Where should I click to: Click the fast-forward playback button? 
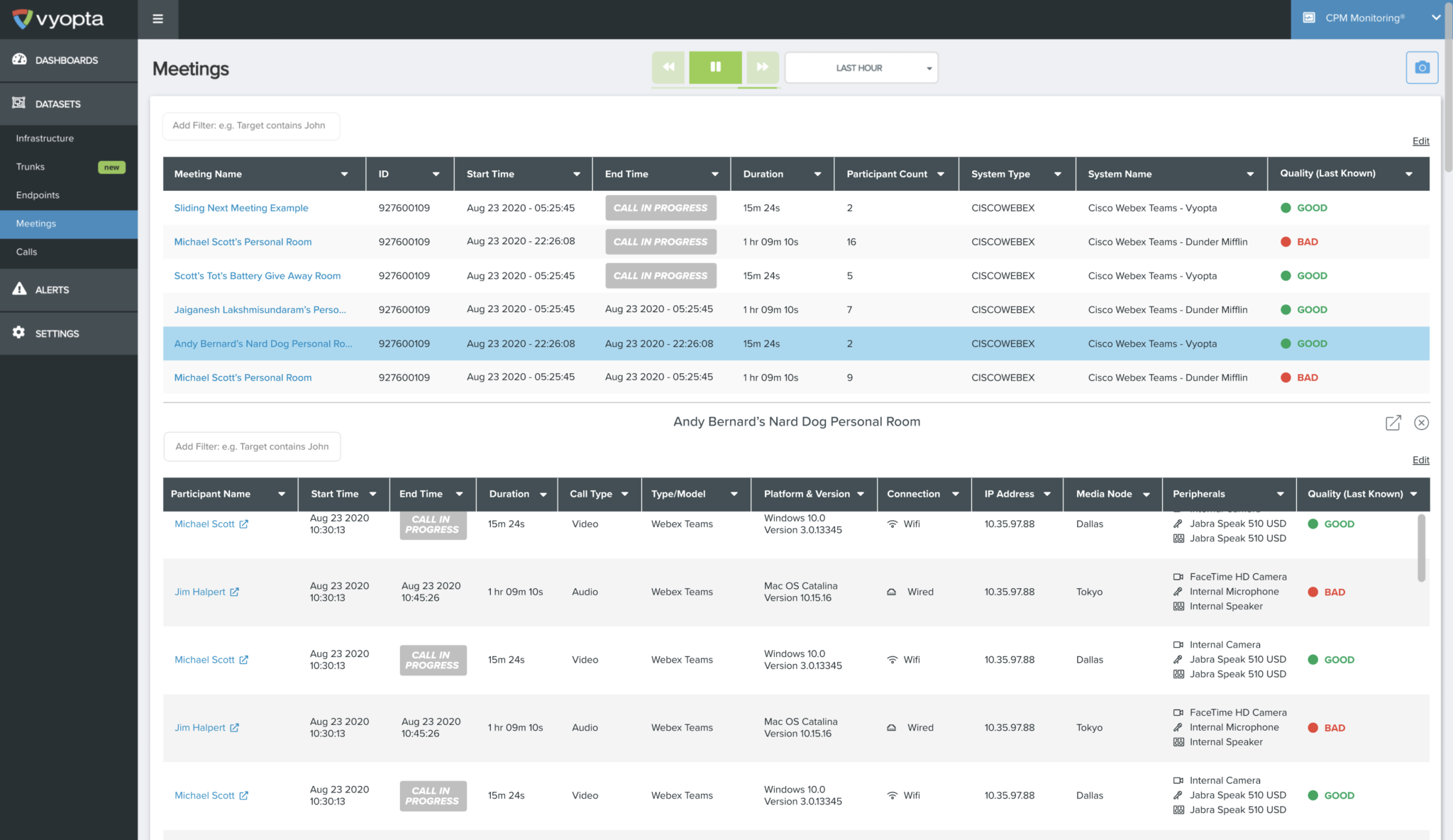coord(762,67)
